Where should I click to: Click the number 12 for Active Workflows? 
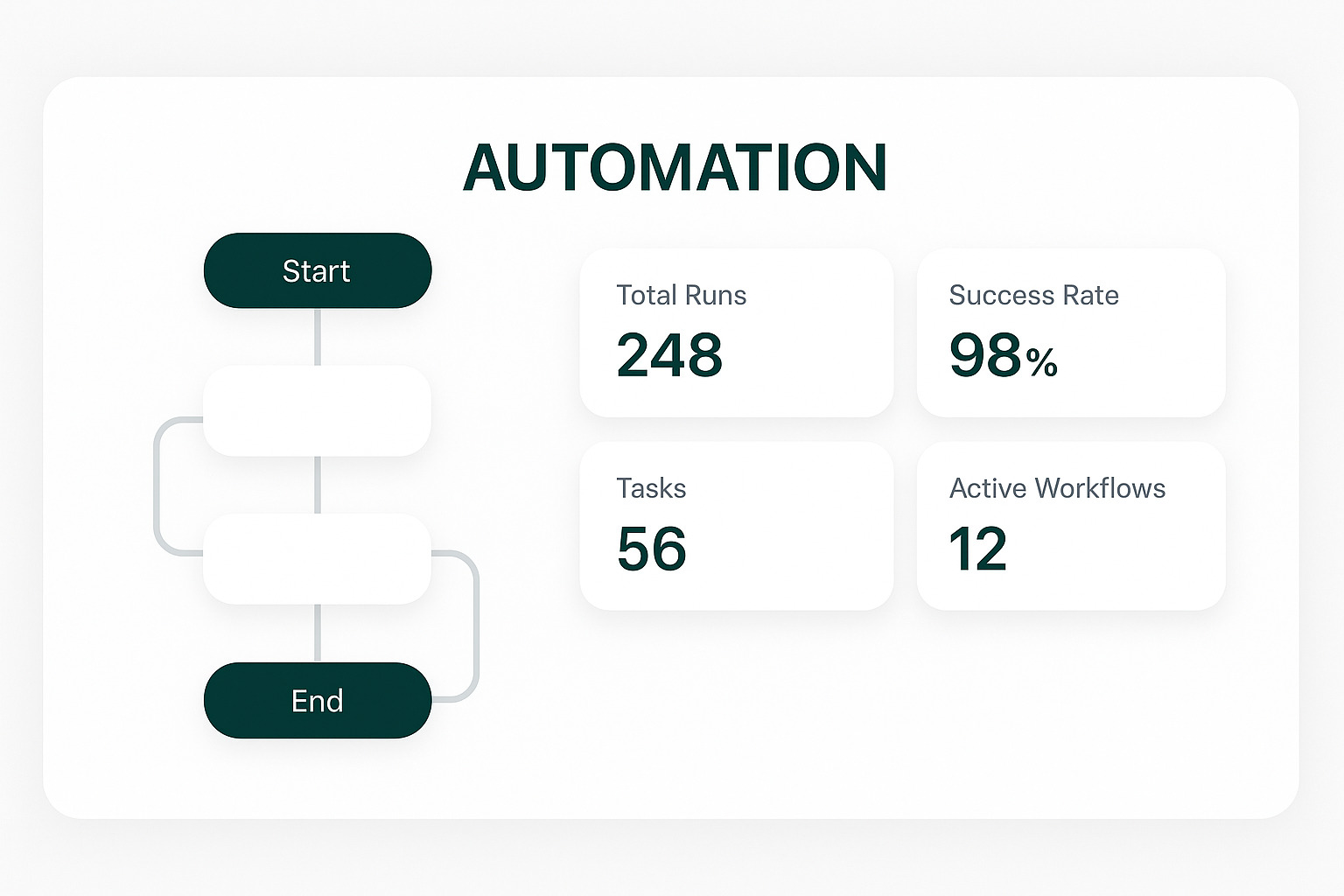[979, 549]
